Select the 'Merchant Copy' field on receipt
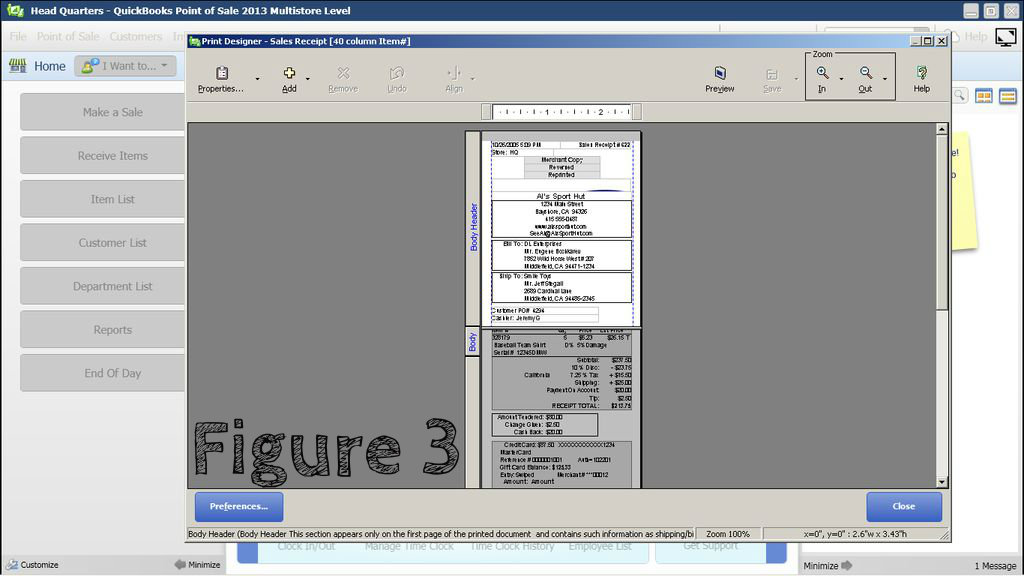1024x576 pixels. point(562,159)
